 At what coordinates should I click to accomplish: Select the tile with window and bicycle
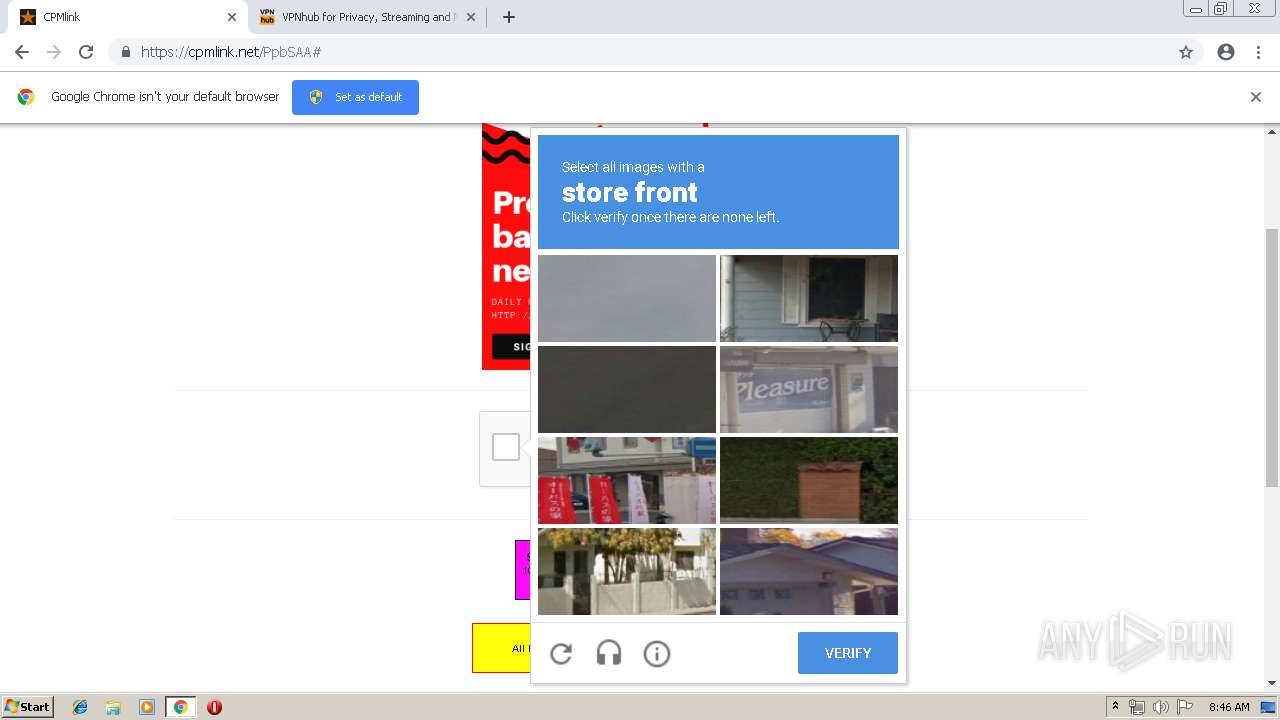809,298
